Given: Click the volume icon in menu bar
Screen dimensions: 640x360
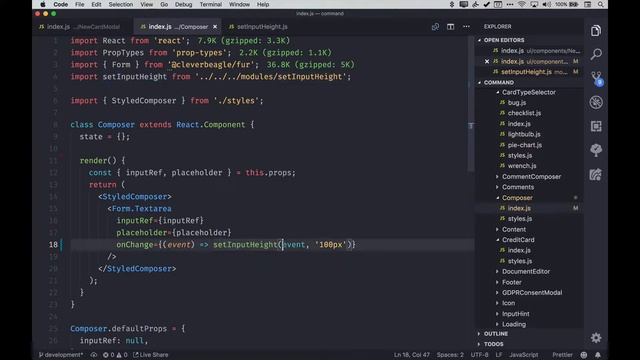Looking at the screenshot, I should tap(547, 4).
